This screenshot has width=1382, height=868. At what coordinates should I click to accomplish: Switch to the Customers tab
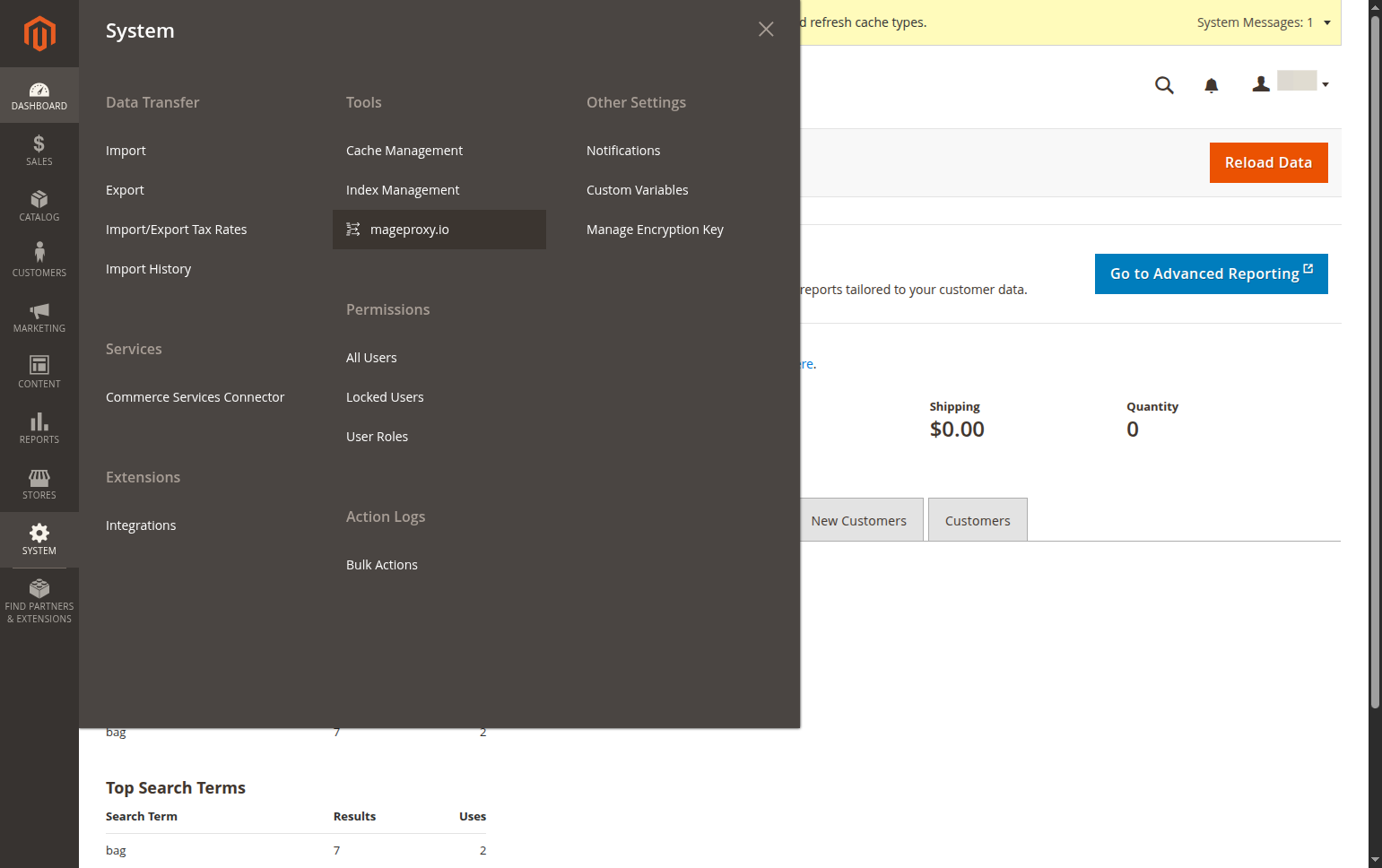978,520
